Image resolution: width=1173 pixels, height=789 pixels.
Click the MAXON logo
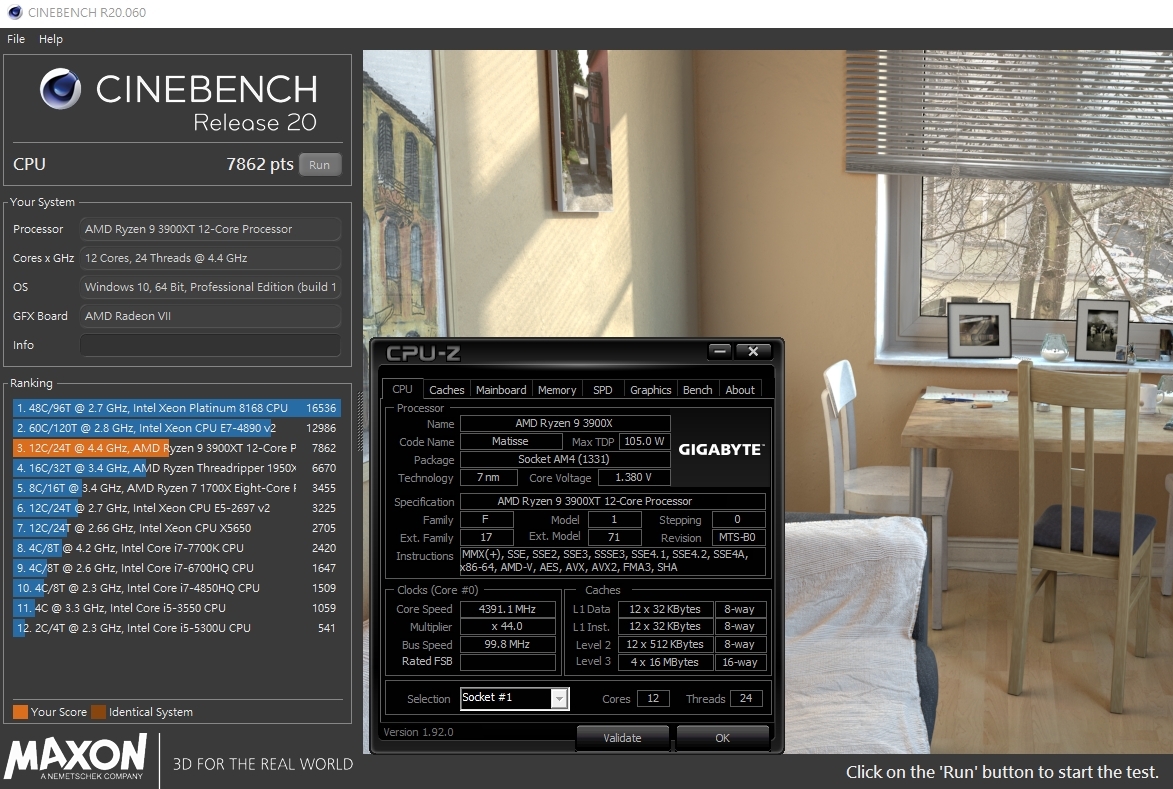[76, 756]
